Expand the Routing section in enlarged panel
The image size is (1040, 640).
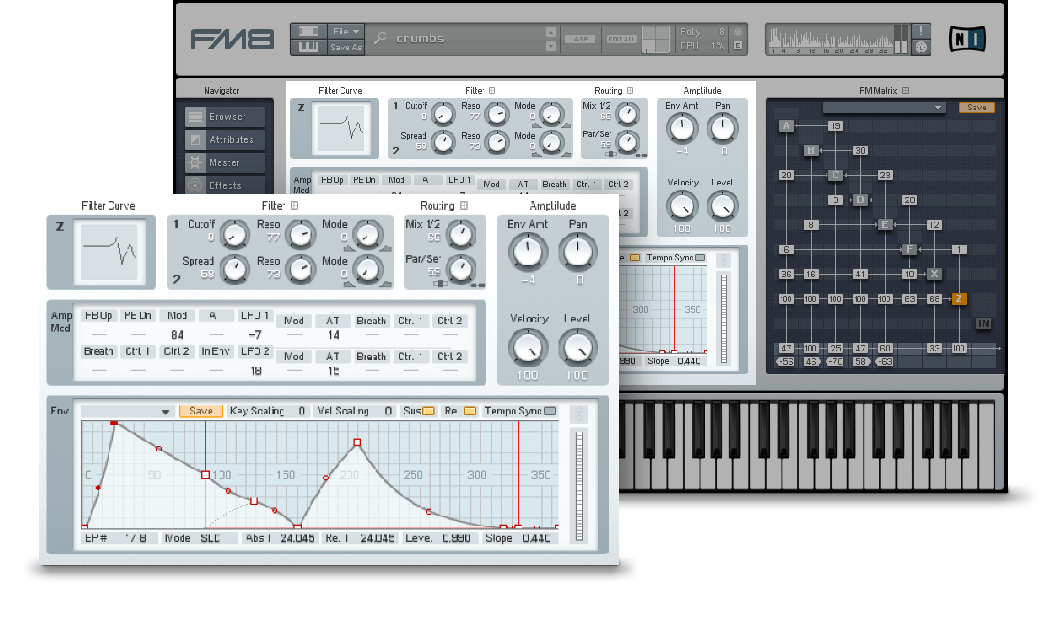click(464, 206)
